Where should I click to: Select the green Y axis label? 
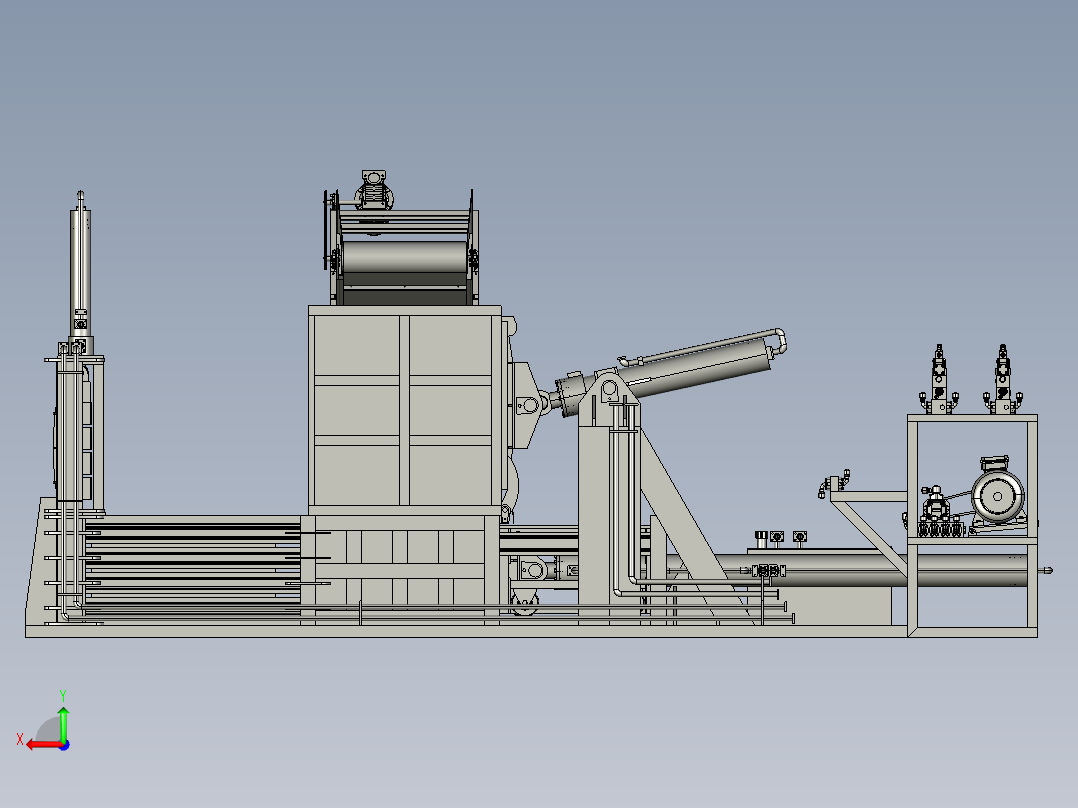(62, 694)
